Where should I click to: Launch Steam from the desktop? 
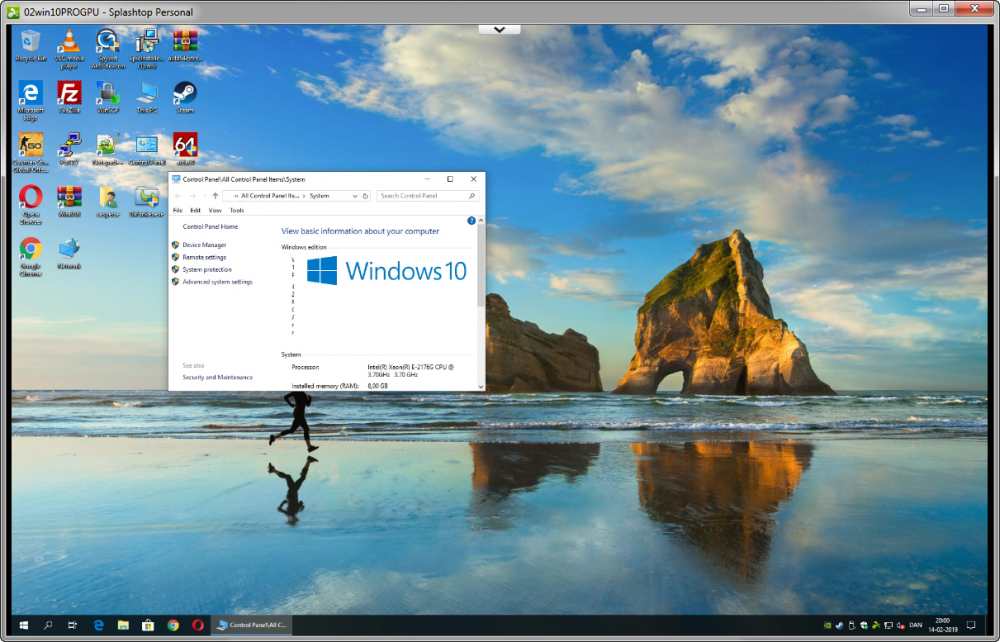tap(185, 97)
